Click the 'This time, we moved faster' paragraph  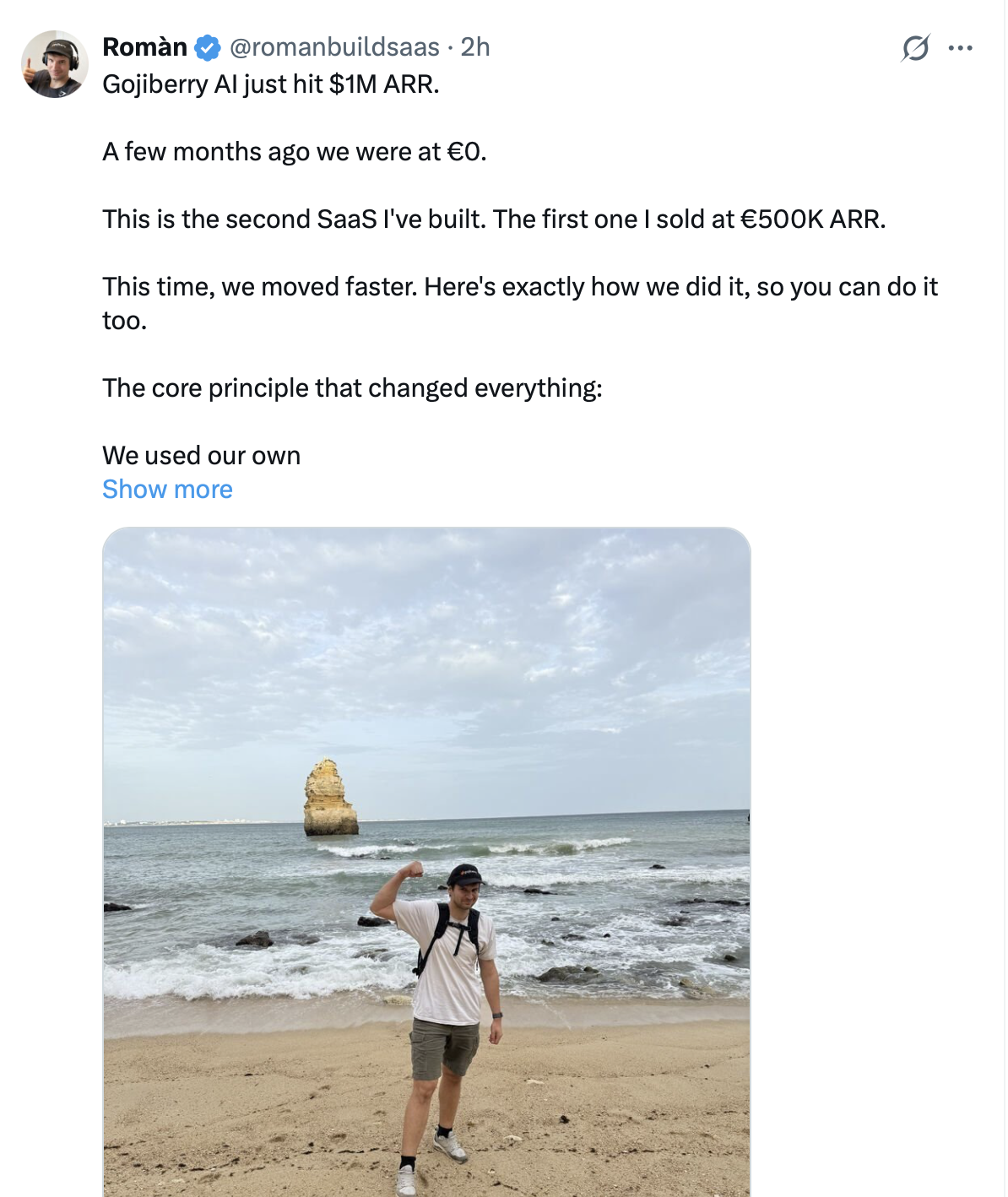click(519, 287)
